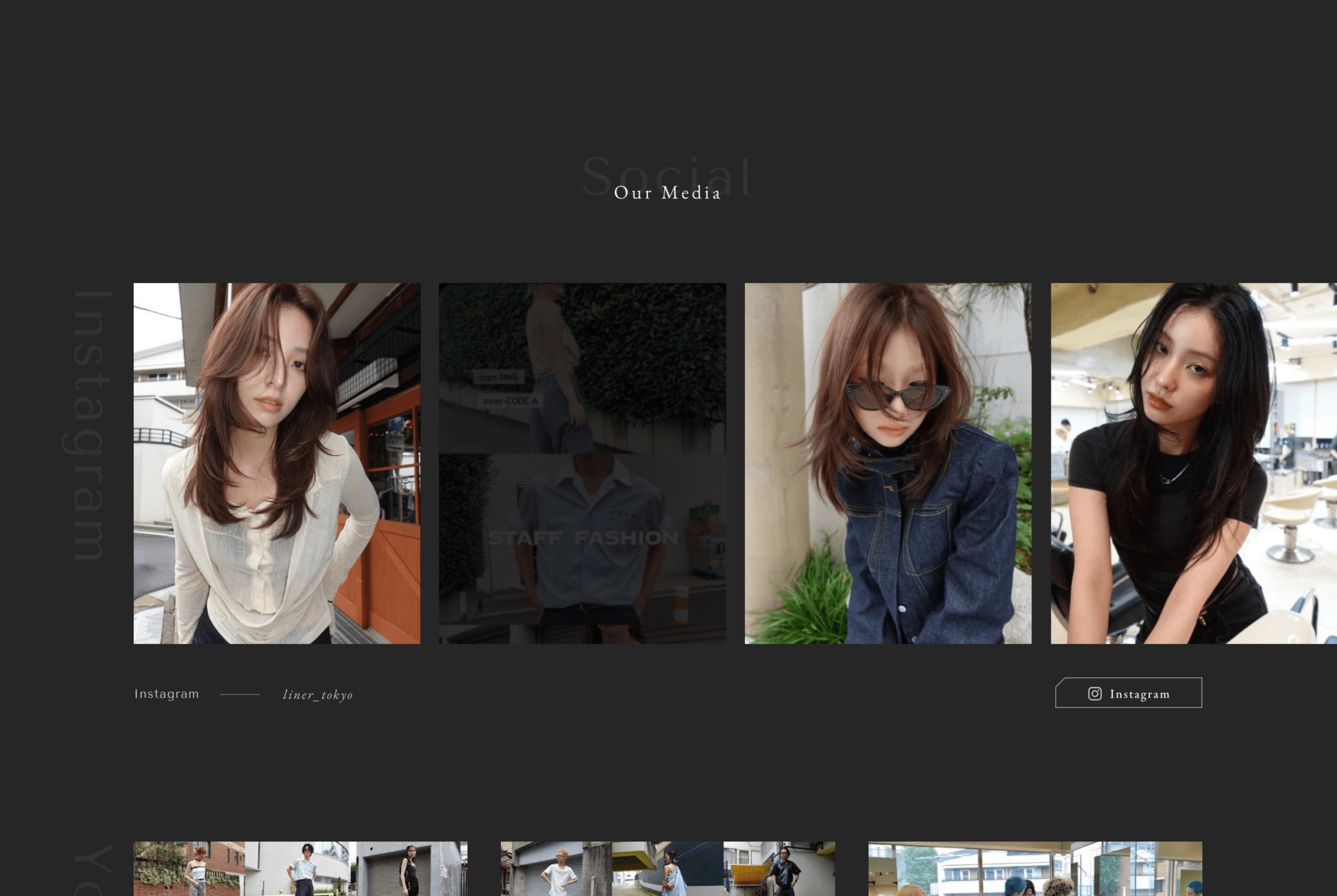Click the small 'Instagram' label beside liner_tokyo
The image size is (1337, 896).
pos(167,694)
